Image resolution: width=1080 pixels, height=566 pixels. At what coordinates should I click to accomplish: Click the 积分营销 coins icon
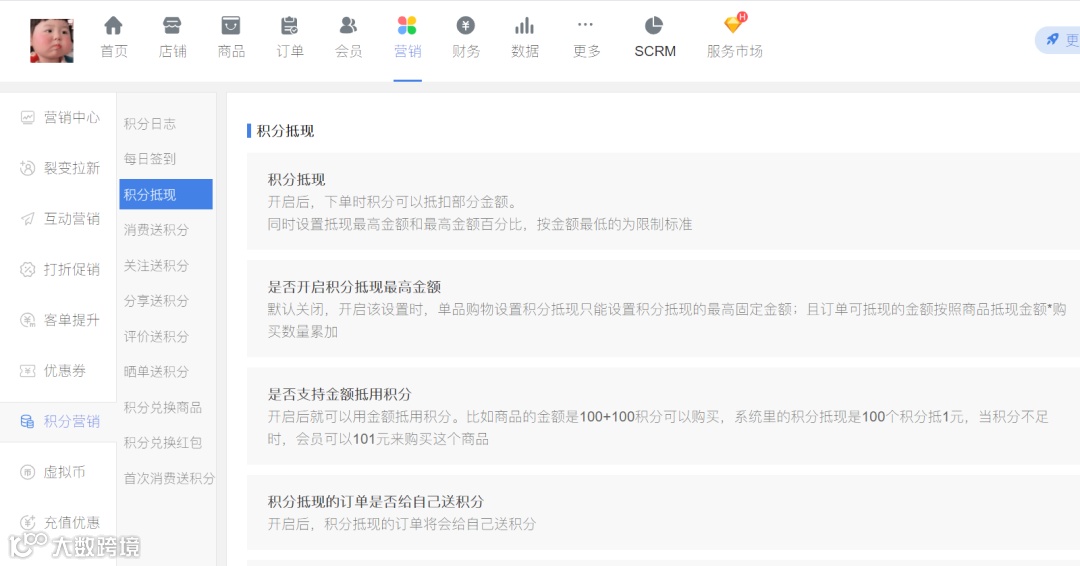click(27, 421)
